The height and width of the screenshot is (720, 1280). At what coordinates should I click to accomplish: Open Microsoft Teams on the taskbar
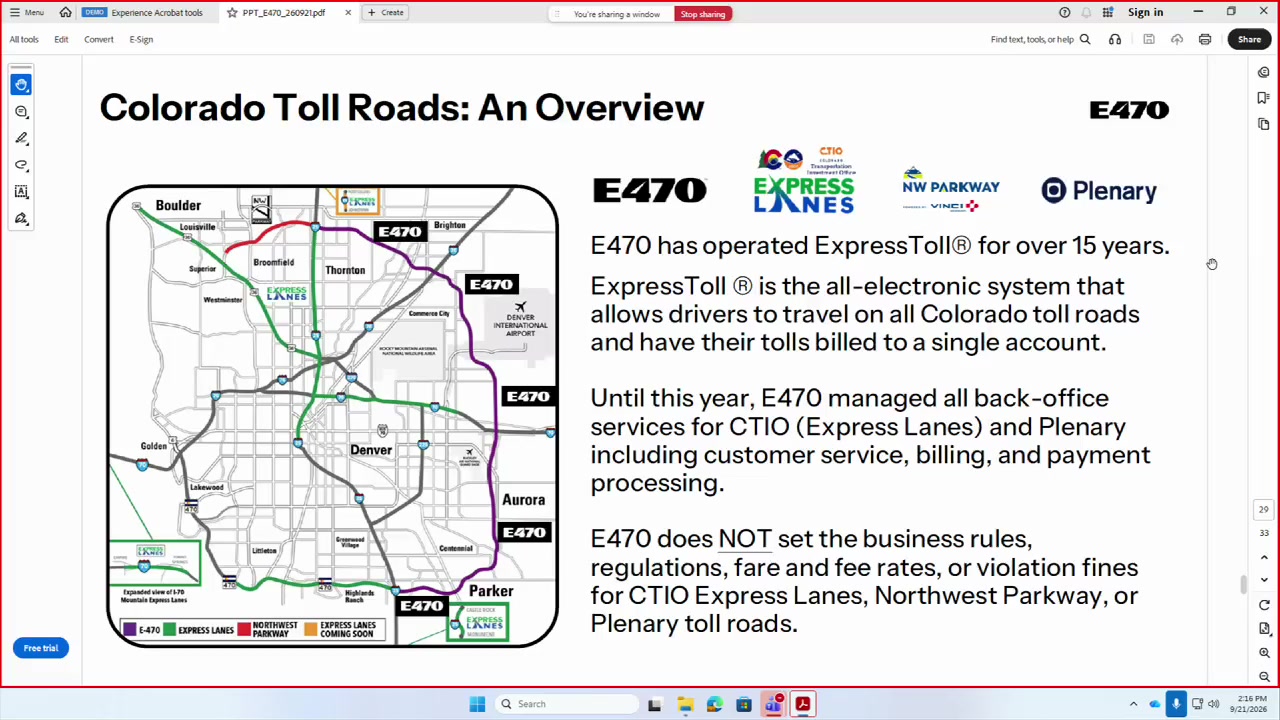point(773,704)
